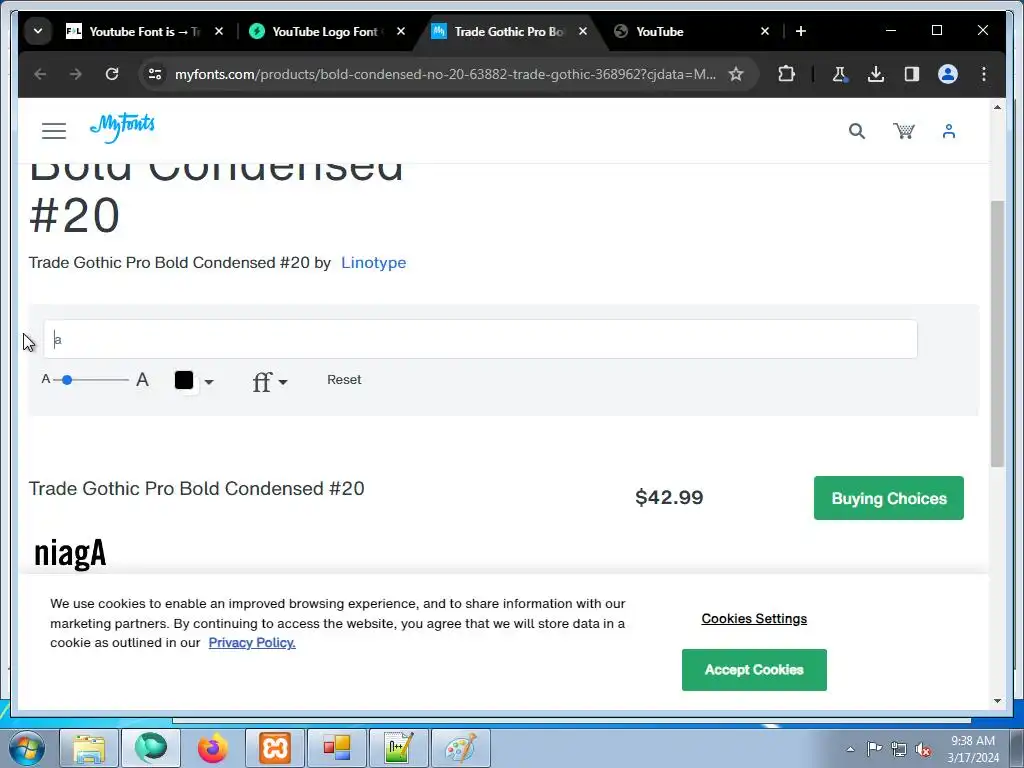Click the small A size label
Screen dimensions: 1024x768
coord(46,379)
